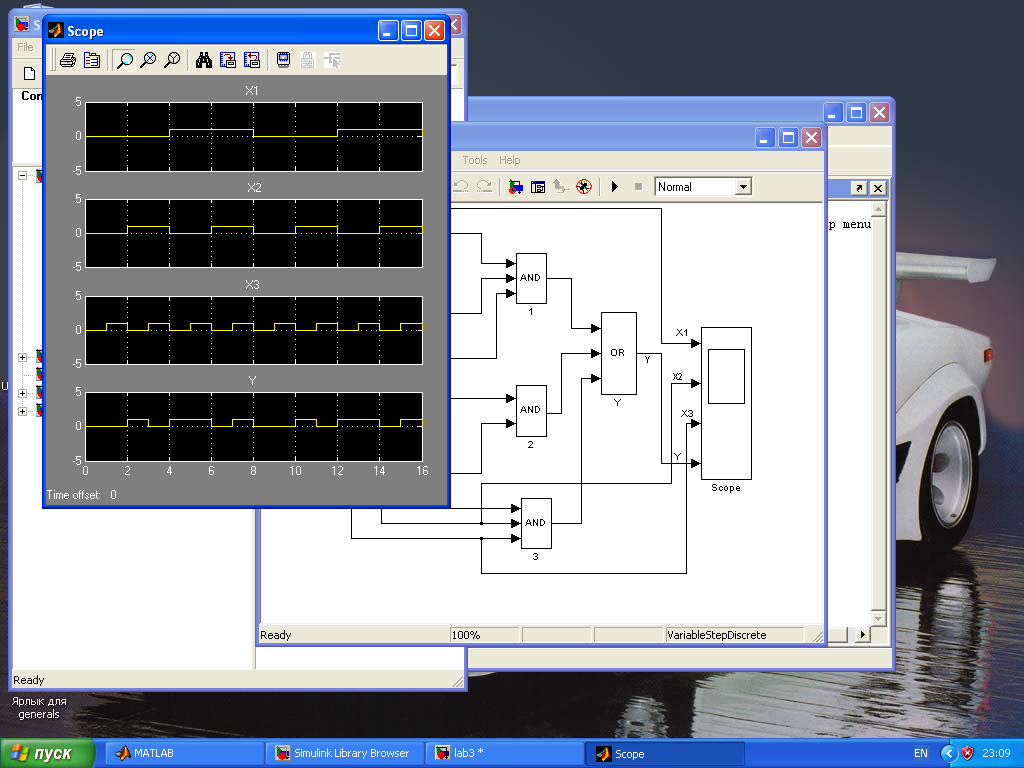The height and width of the screenshot is (768, 1024).
Task: Collapse the top library tree node
Action: [x=22, y=175]
